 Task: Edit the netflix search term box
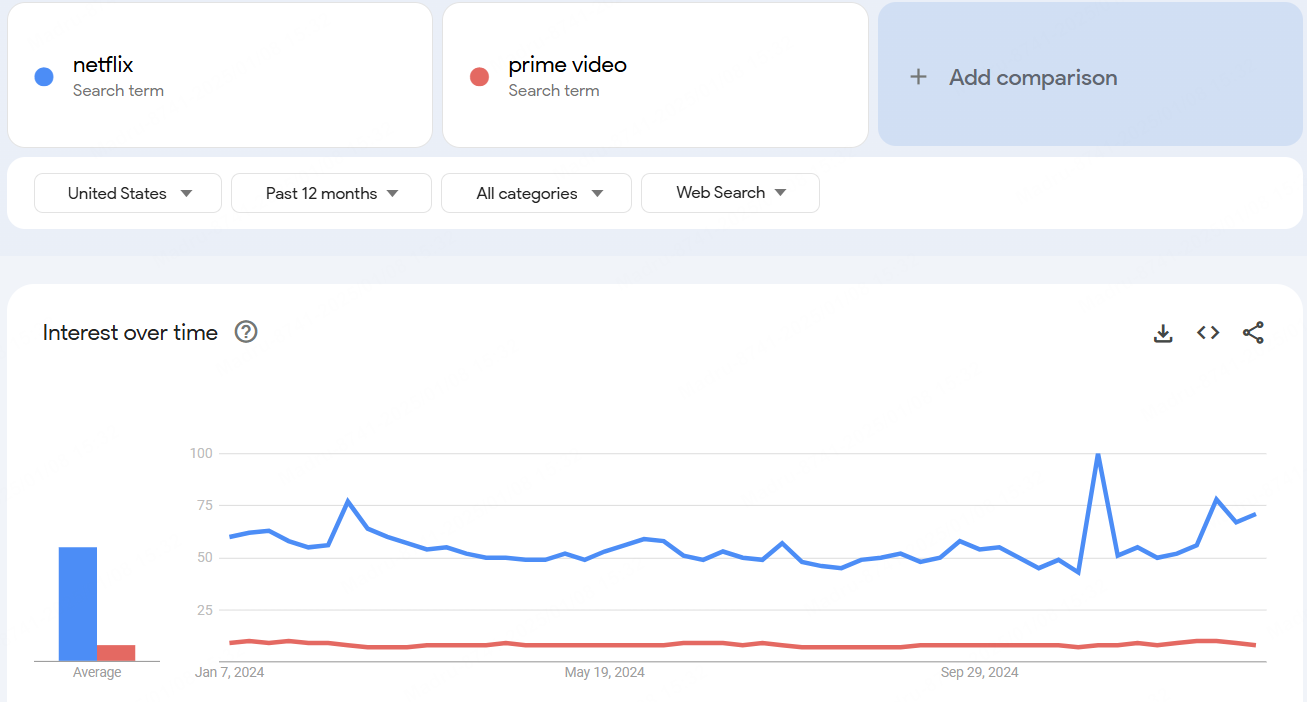(220, 75)
